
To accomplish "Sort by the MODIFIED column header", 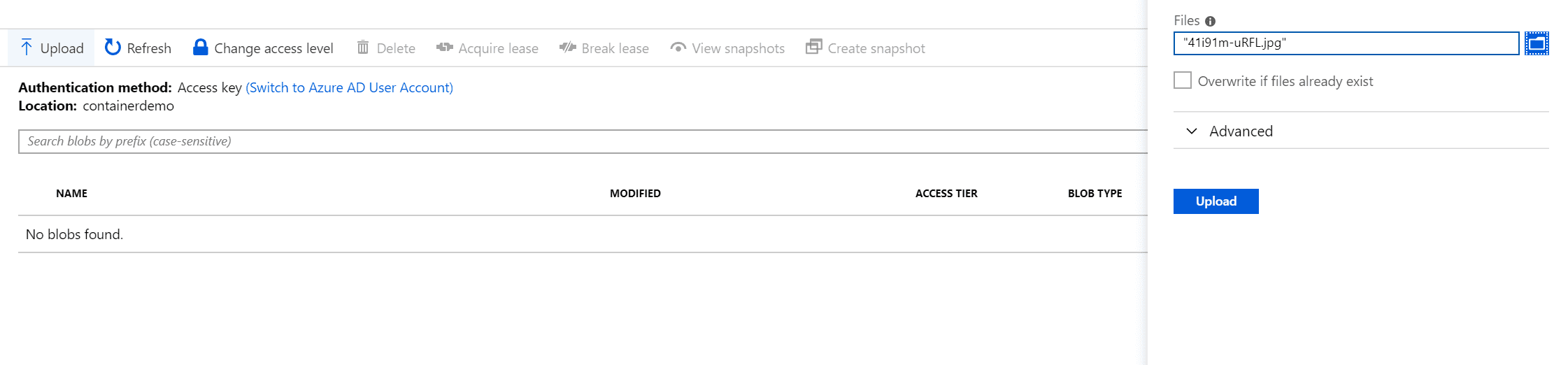I will 635,194.
